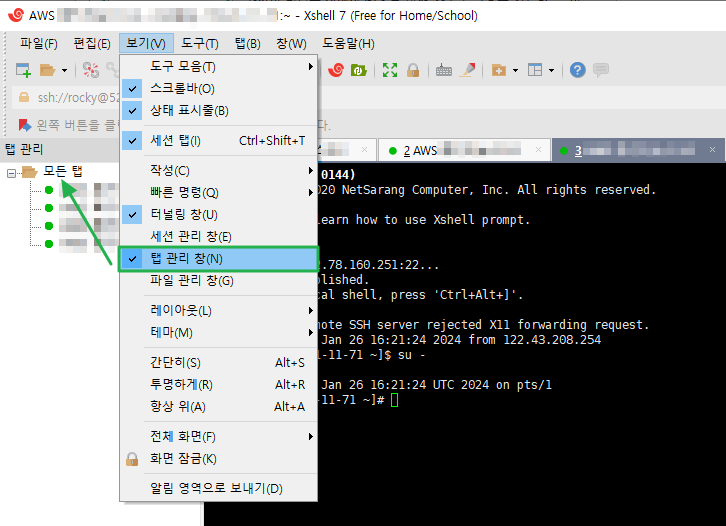Toggle 세션 탭(I) checked item
The image size is (726, 526).
coord(219,140)
